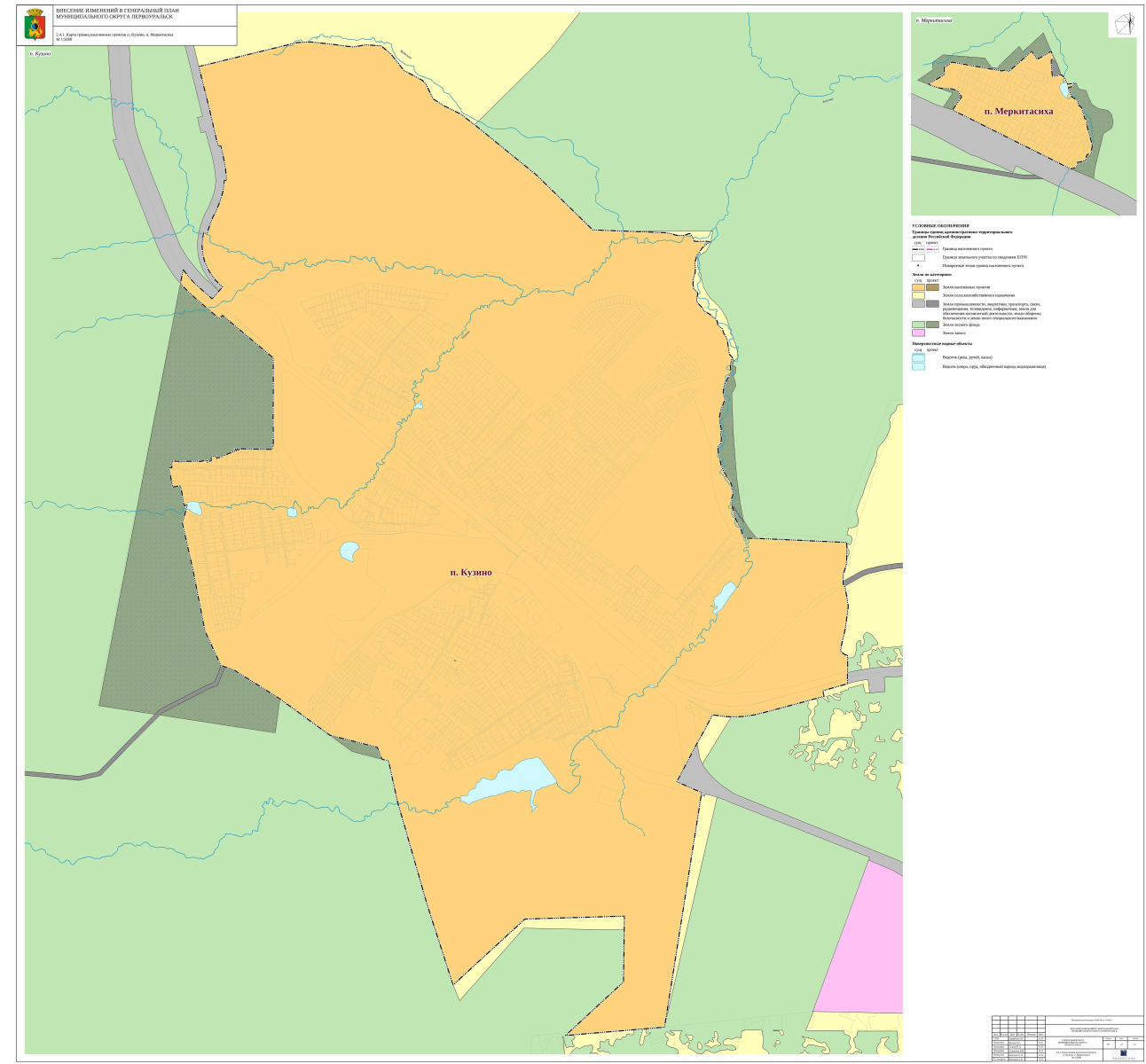This screenshot has width=1146, height=1064.
Task: Click the north arrow compass in inset corner
Action: pos(1122,25)
